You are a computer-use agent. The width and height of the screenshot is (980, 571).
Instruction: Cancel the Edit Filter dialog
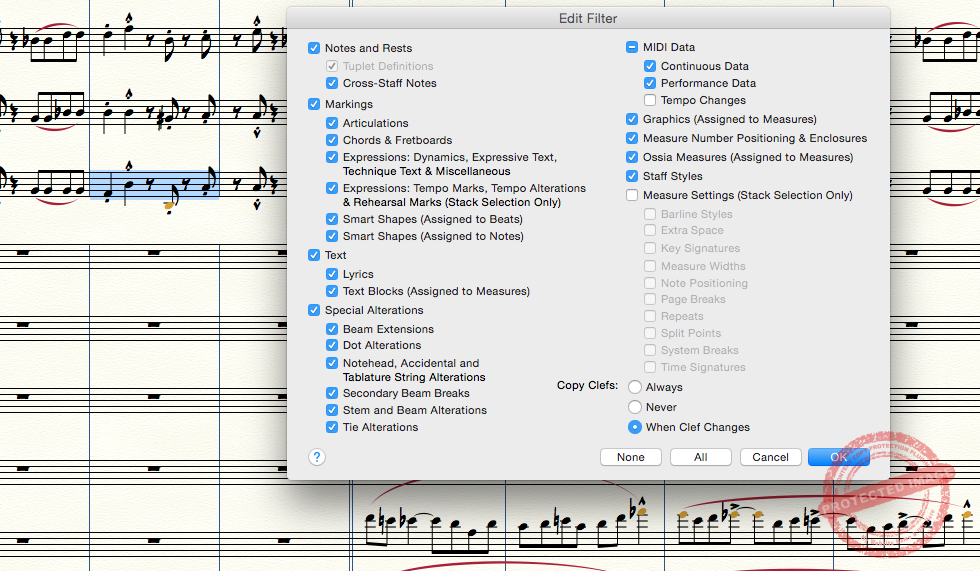pos(770,457)
